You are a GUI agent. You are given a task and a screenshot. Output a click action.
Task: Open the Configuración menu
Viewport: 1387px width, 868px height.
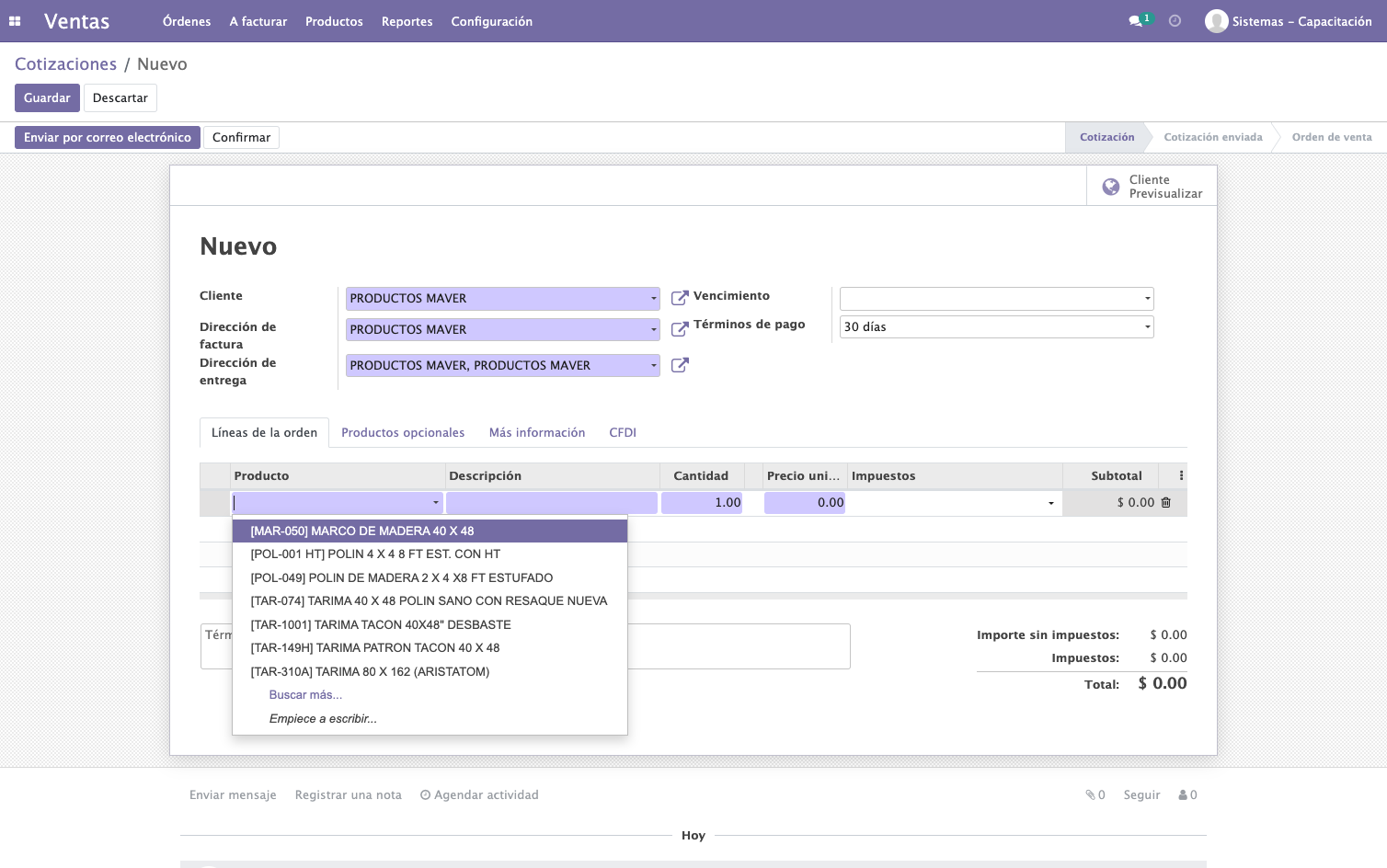pyautogui.click(x=492, y=21)
